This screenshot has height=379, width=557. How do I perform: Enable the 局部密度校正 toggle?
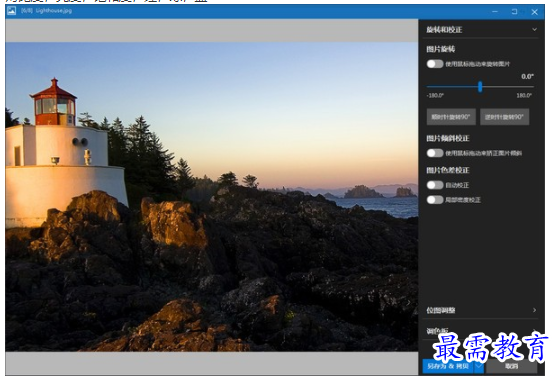(x=435, y=200)
